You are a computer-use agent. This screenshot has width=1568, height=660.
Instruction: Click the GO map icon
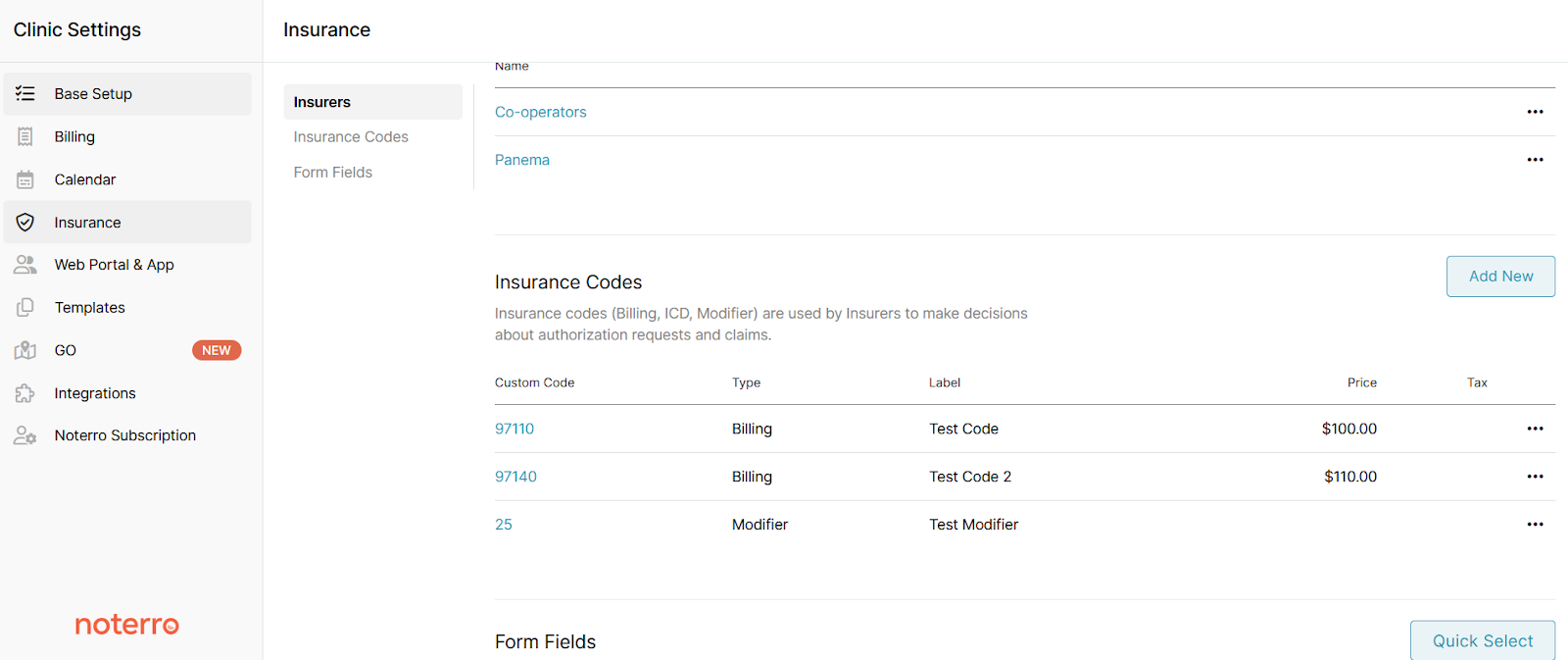pyautogui.click(x=25, y=350)
